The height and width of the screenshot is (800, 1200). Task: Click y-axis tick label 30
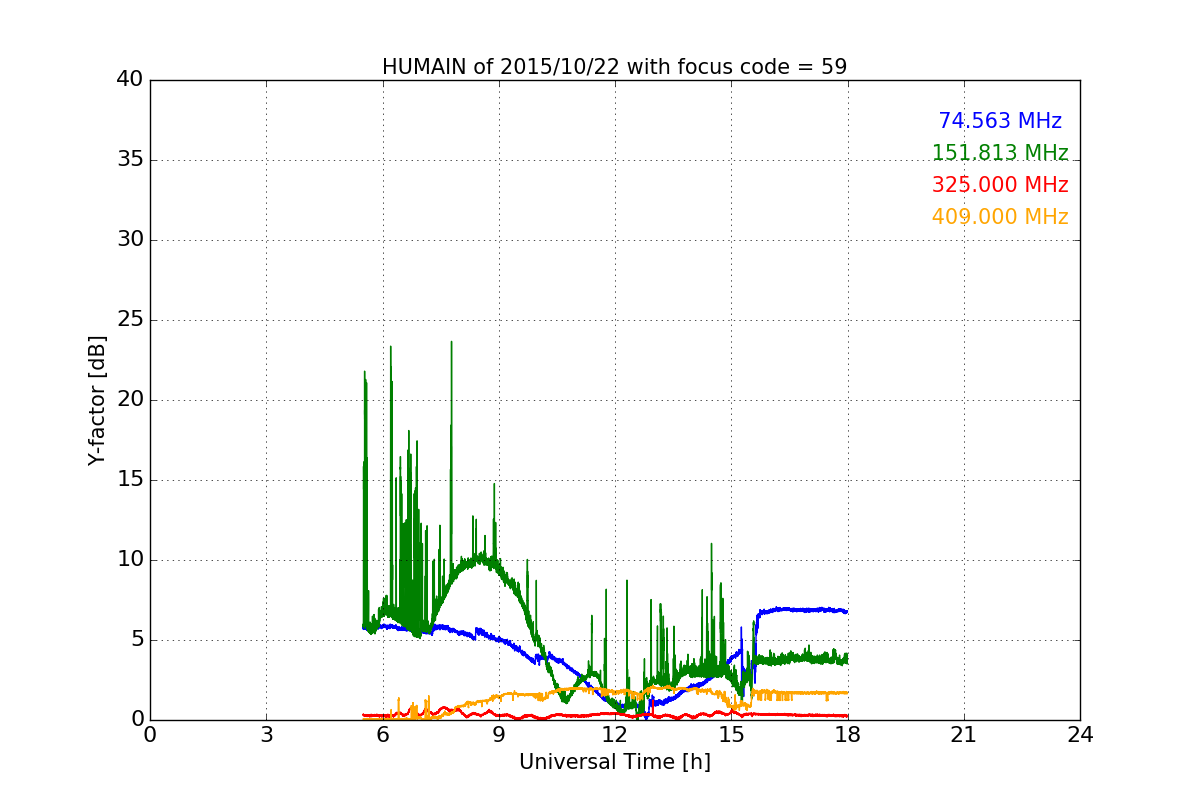tap(129, 240)
